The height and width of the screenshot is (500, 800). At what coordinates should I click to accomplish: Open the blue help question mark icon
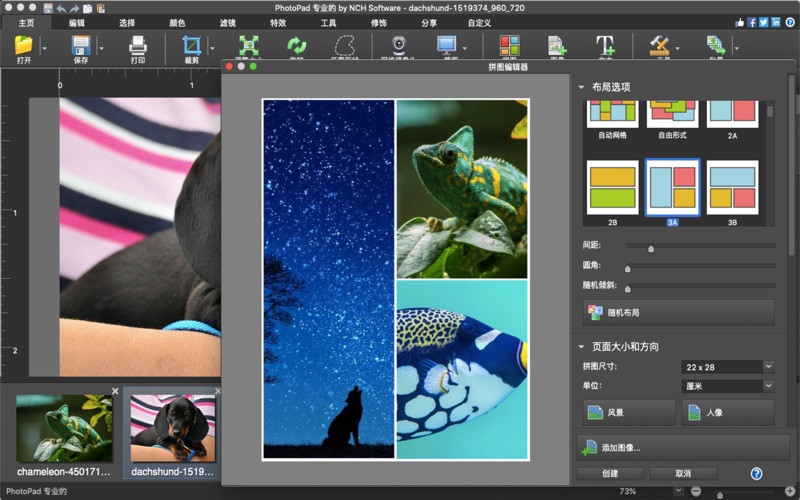(x=756, y=473)
